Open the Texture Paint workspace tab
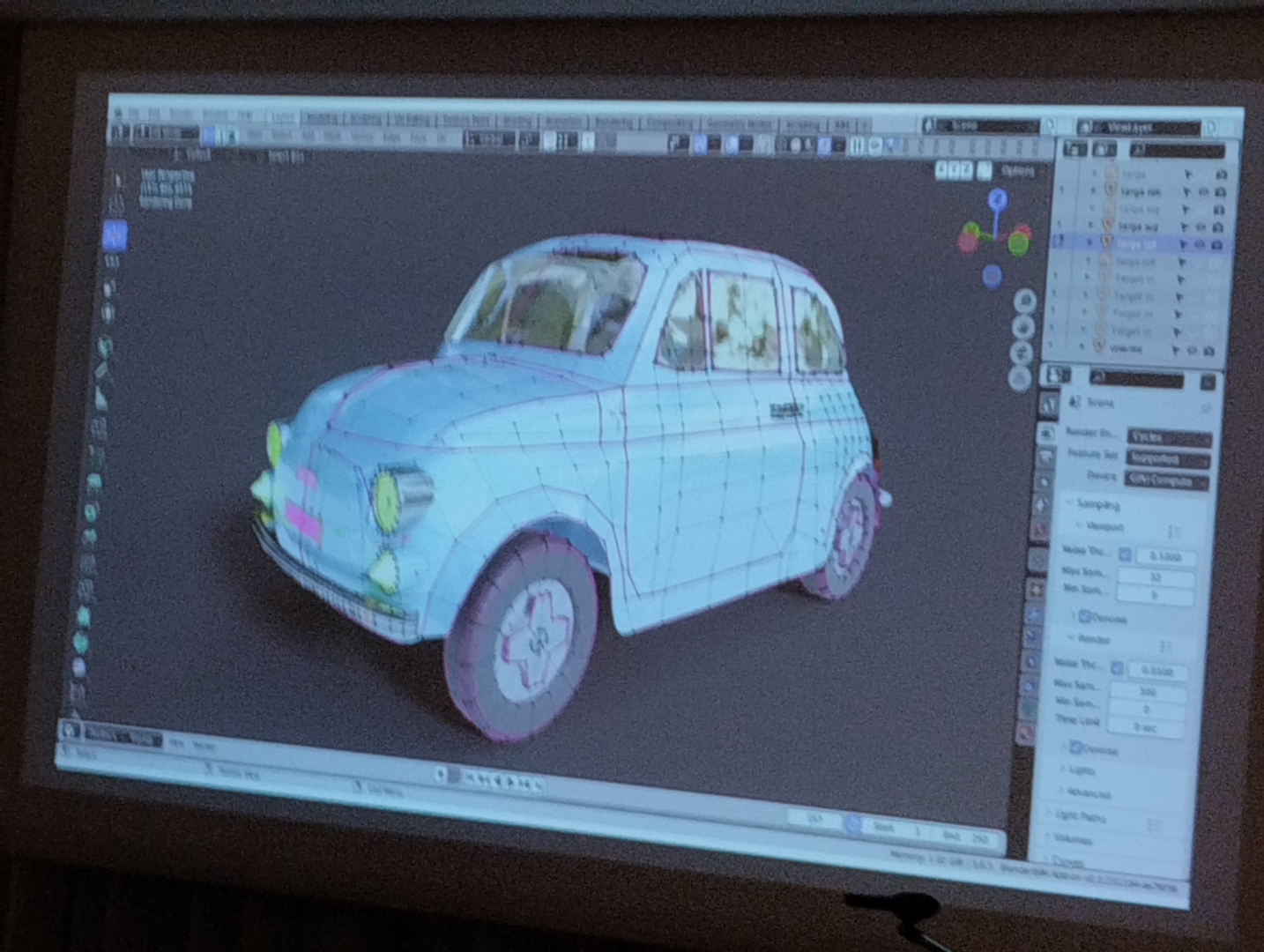The width and height of the screenshot is (1264, 952). pos(465,119)
